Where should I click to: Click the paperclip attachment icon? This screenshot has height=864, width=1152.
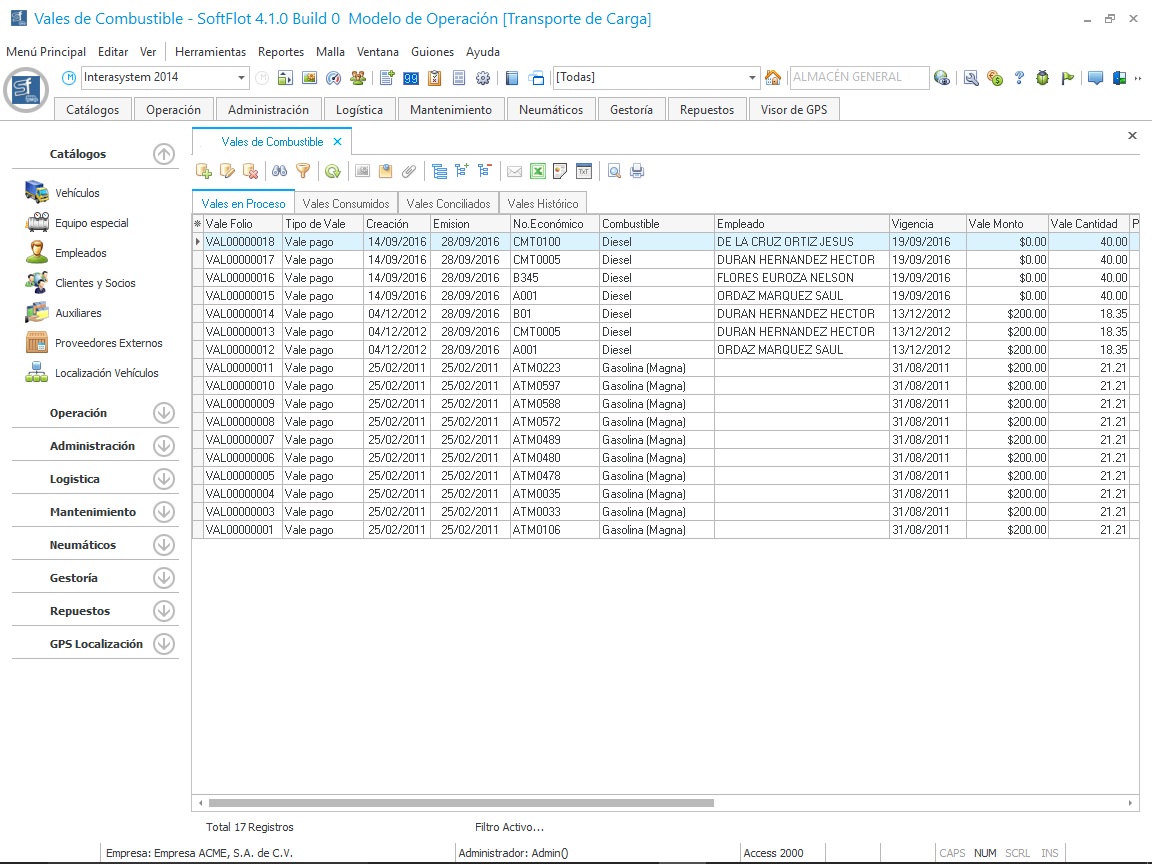point(408,171)
